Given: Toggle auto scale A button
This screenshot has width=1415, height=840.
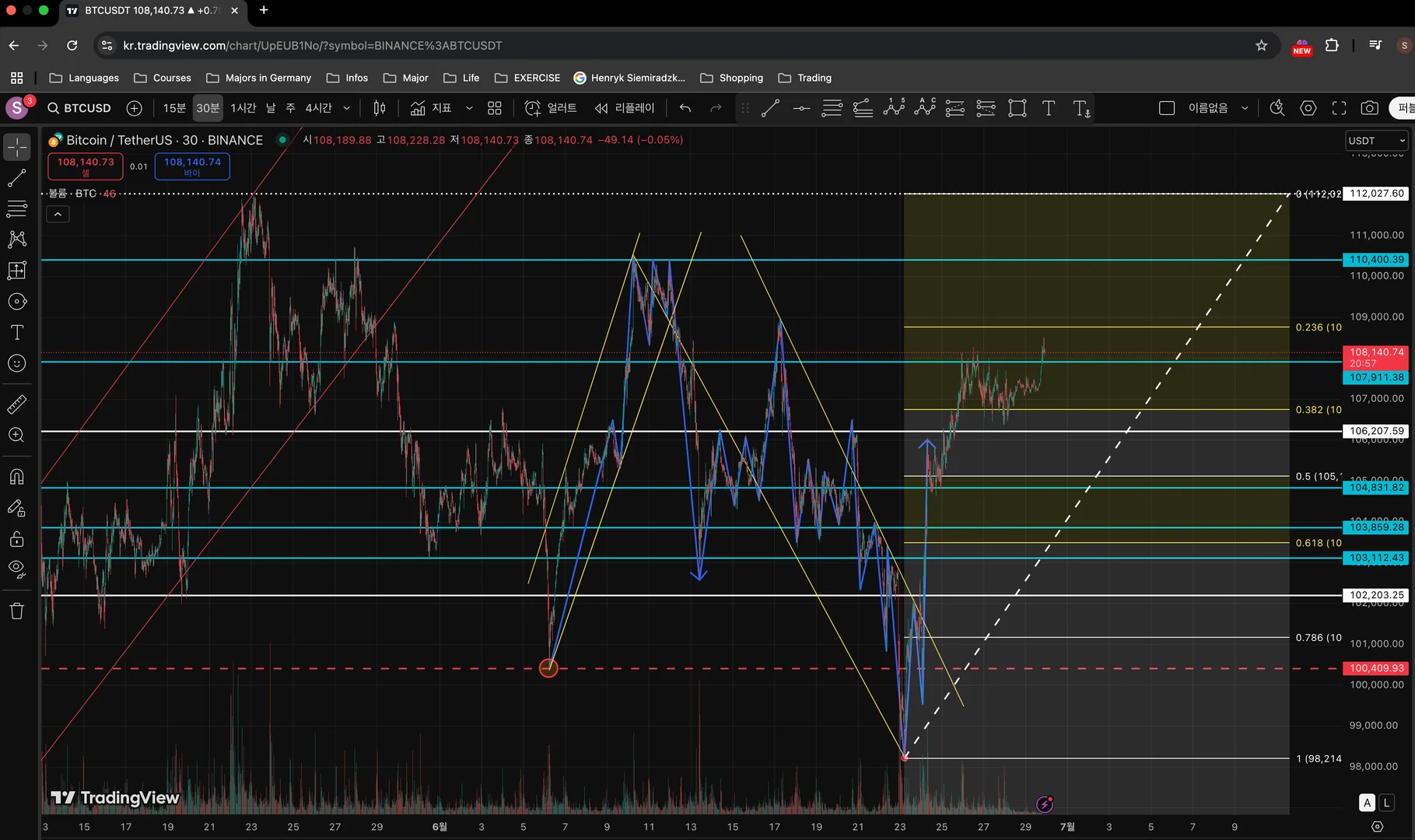Looking at the screenshot, I should tap(1368, 803).
